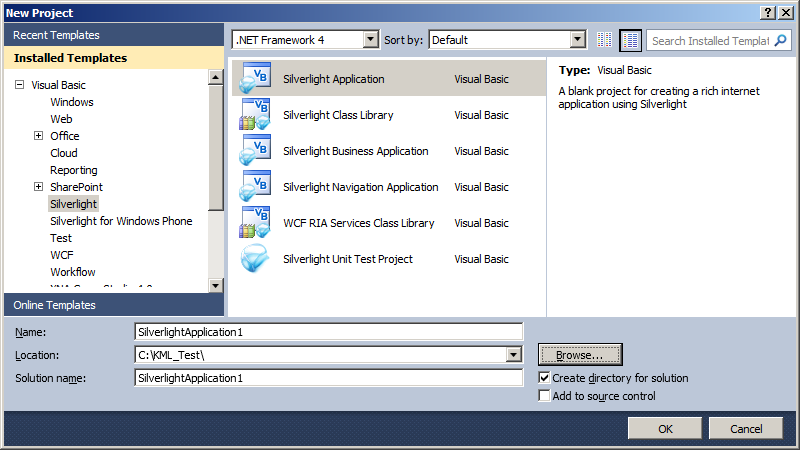
Task: Click the Silverlight Application template icon
Action: (x=255, y=78)
